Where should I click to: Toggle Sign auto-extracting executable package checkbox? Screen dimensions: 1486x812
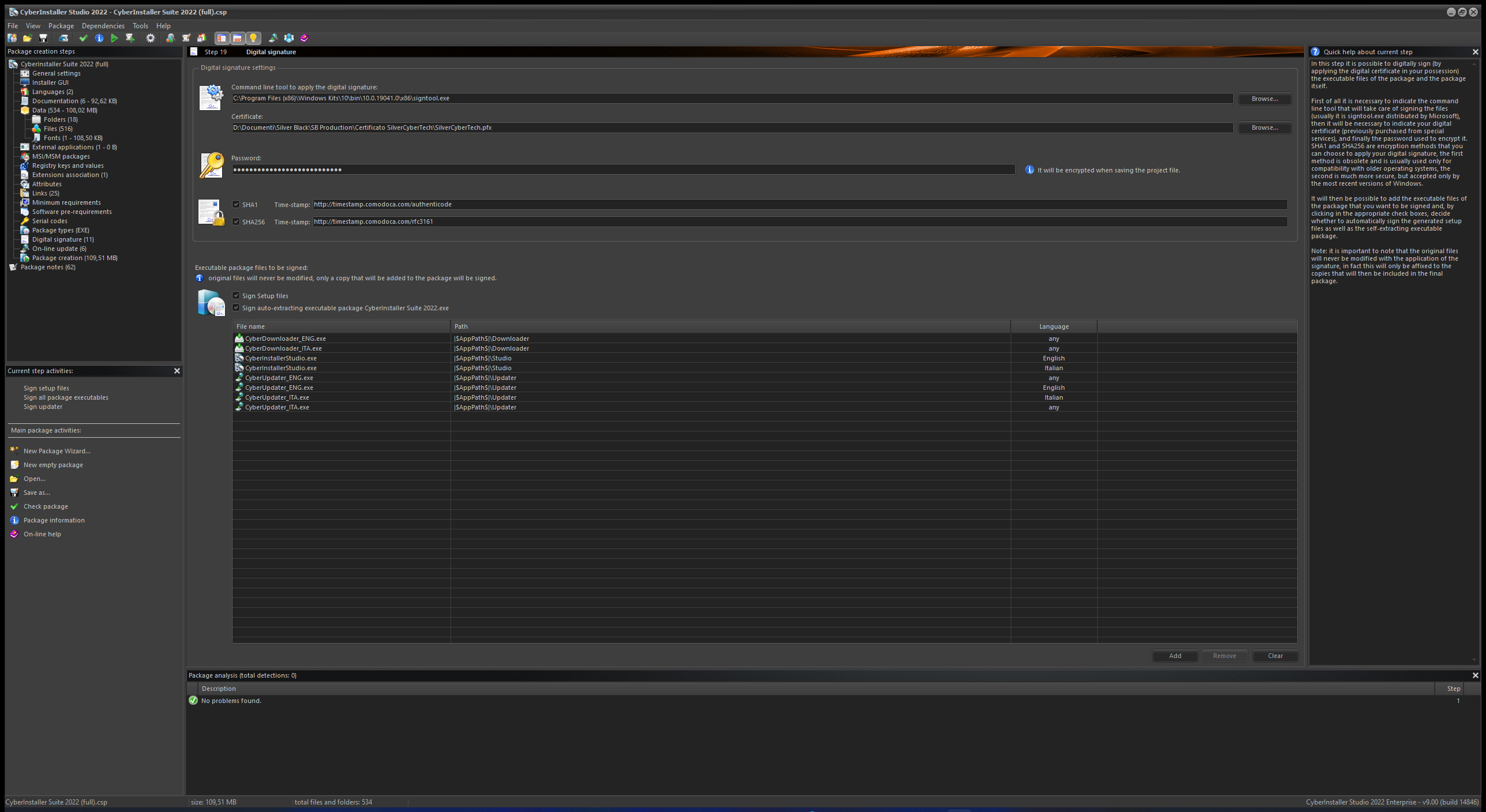(x=236, y=307)
